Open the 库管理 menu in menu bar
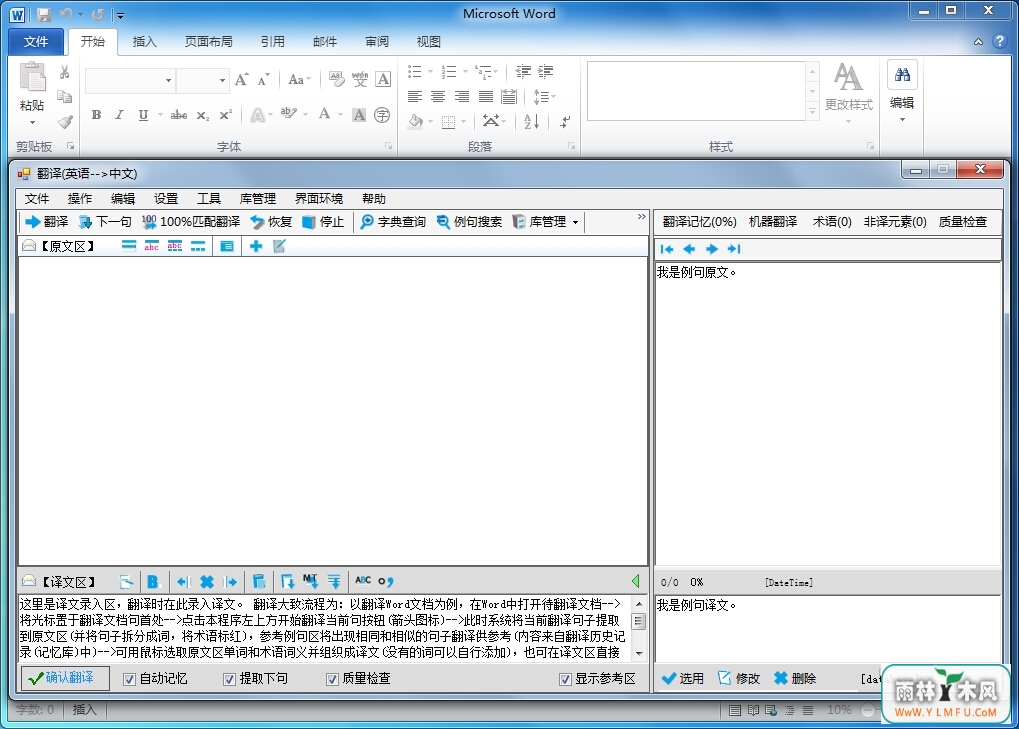The height and width of the screenshot is (729, 1019). pyautogui.click(x=257, y=199)
